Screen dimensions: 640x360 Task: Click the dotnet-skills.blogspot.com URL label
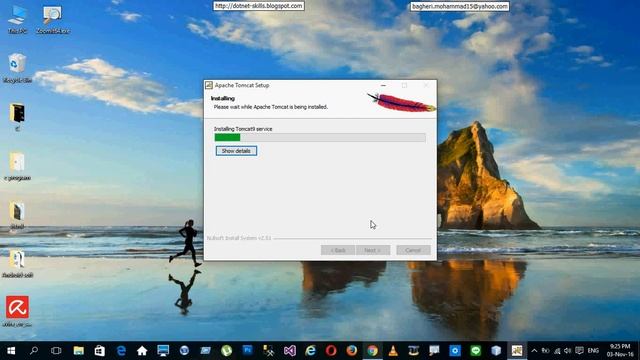coord(259,6)
